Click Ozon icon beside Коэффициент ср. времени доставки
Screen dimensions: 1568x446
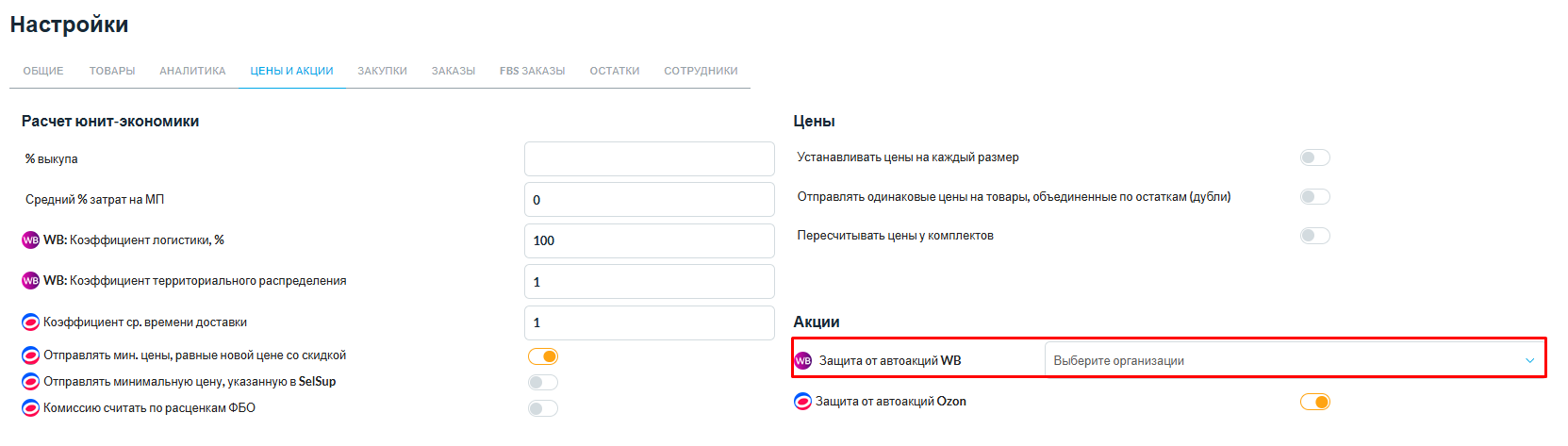pyautogui.click(x=30, y=322)
